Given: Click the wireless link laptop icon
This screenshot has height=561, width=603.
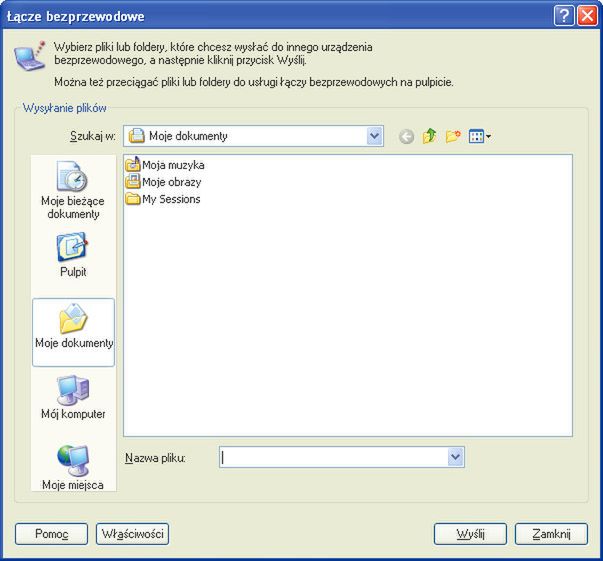Looking at the screenshot, I should point(30,56).
